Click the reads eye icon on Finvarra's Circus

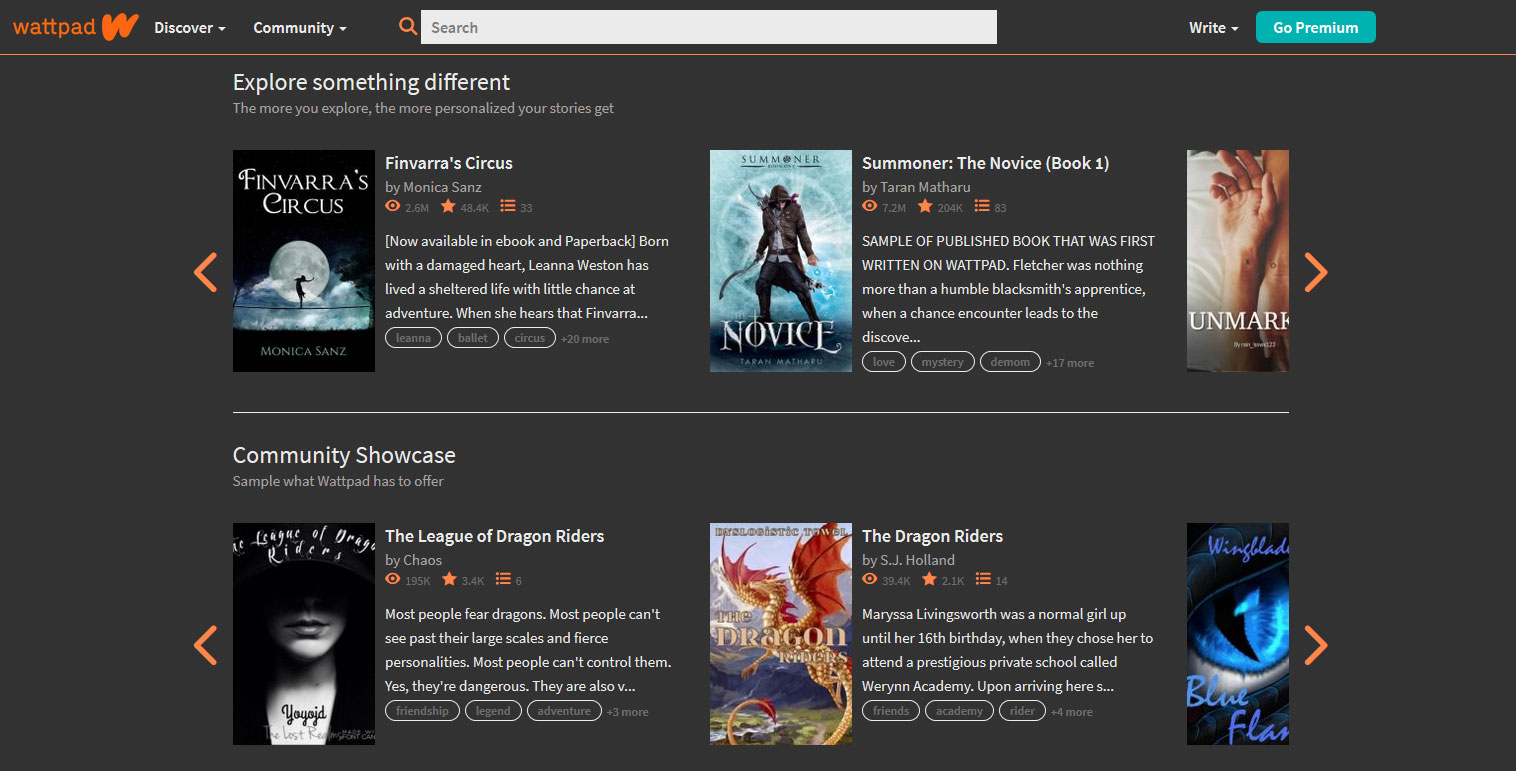tap(392, 206)
